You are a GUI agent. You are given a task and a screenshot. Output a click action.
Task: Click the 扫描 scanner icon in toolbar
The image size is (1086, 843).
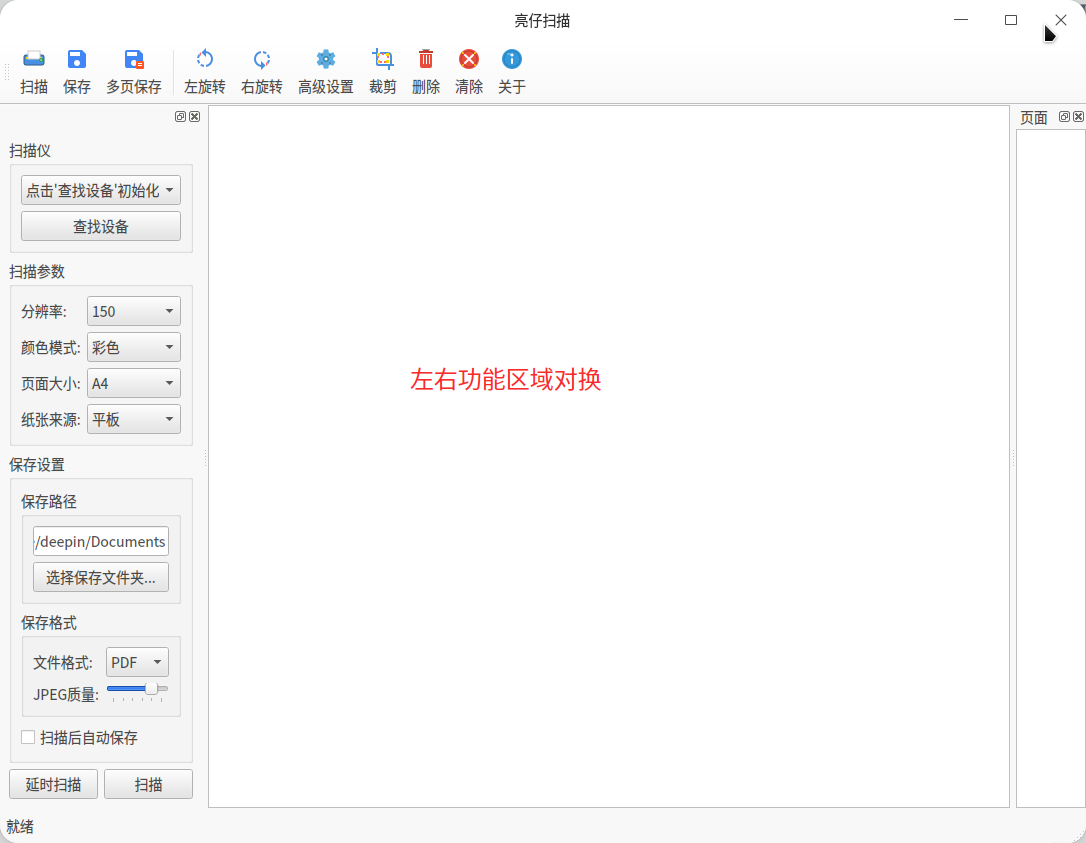tap(34, 60)
